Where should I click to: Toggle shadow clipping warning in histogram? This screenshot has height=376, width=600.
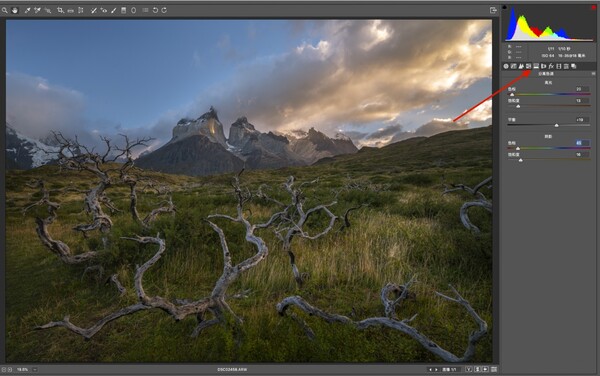pyautogui.click(x=505, y=7)
